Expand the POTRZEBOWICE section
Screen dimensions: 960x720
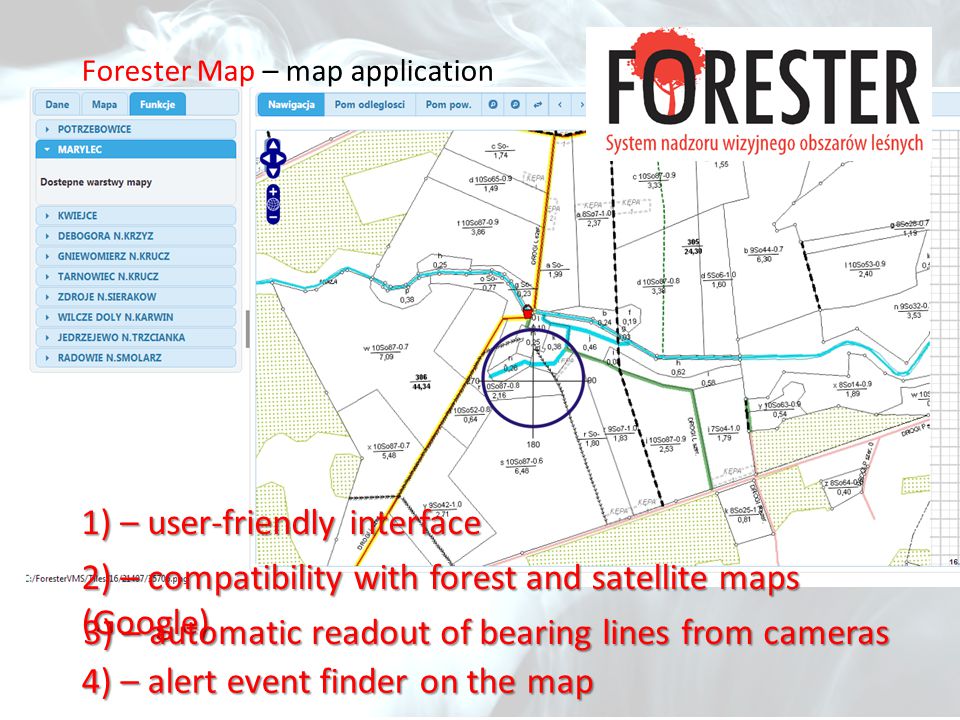136,129
